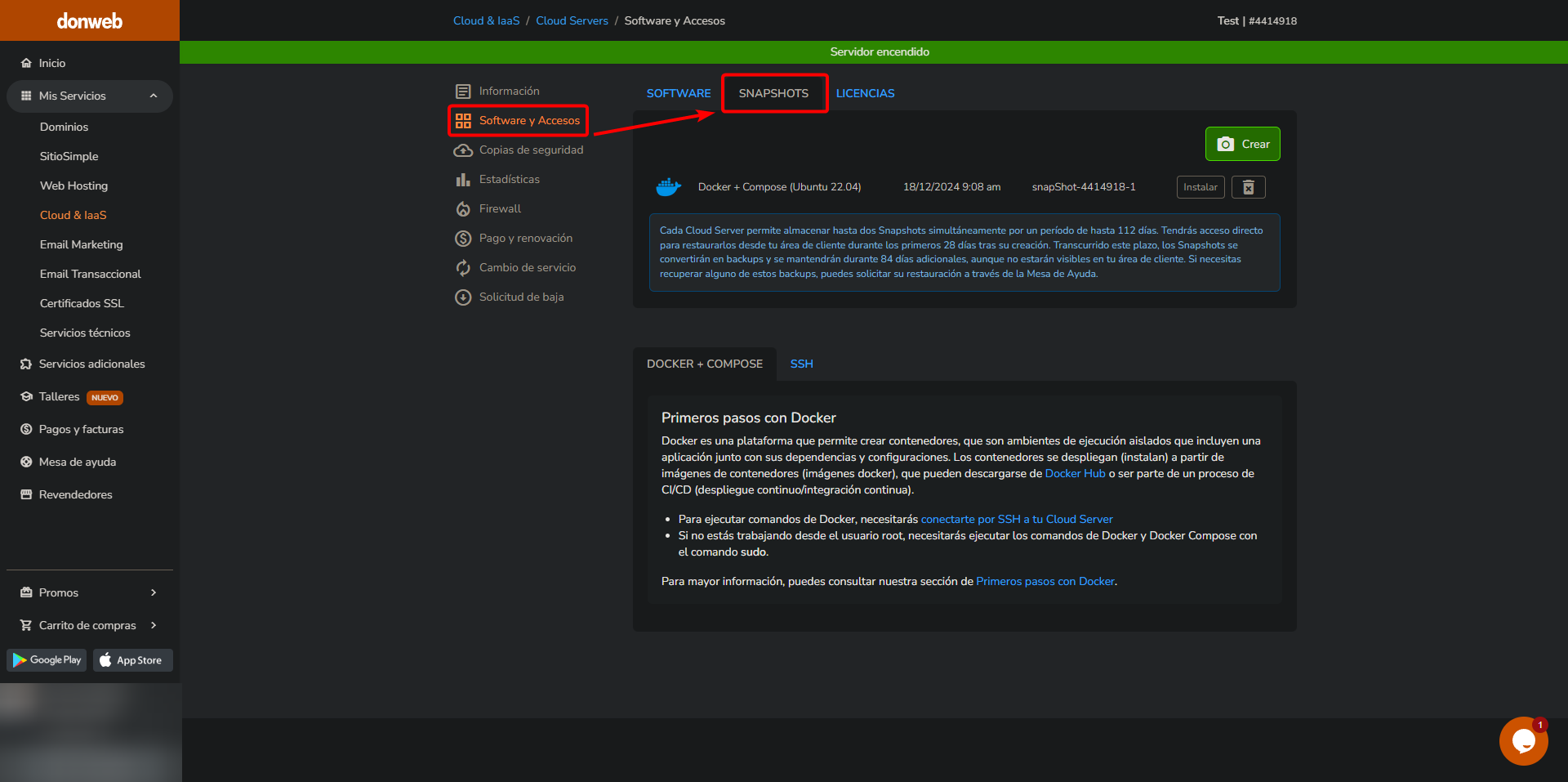Screen dimensions: 1568x782
Task: Select the SSH tab
Action: 801,364
